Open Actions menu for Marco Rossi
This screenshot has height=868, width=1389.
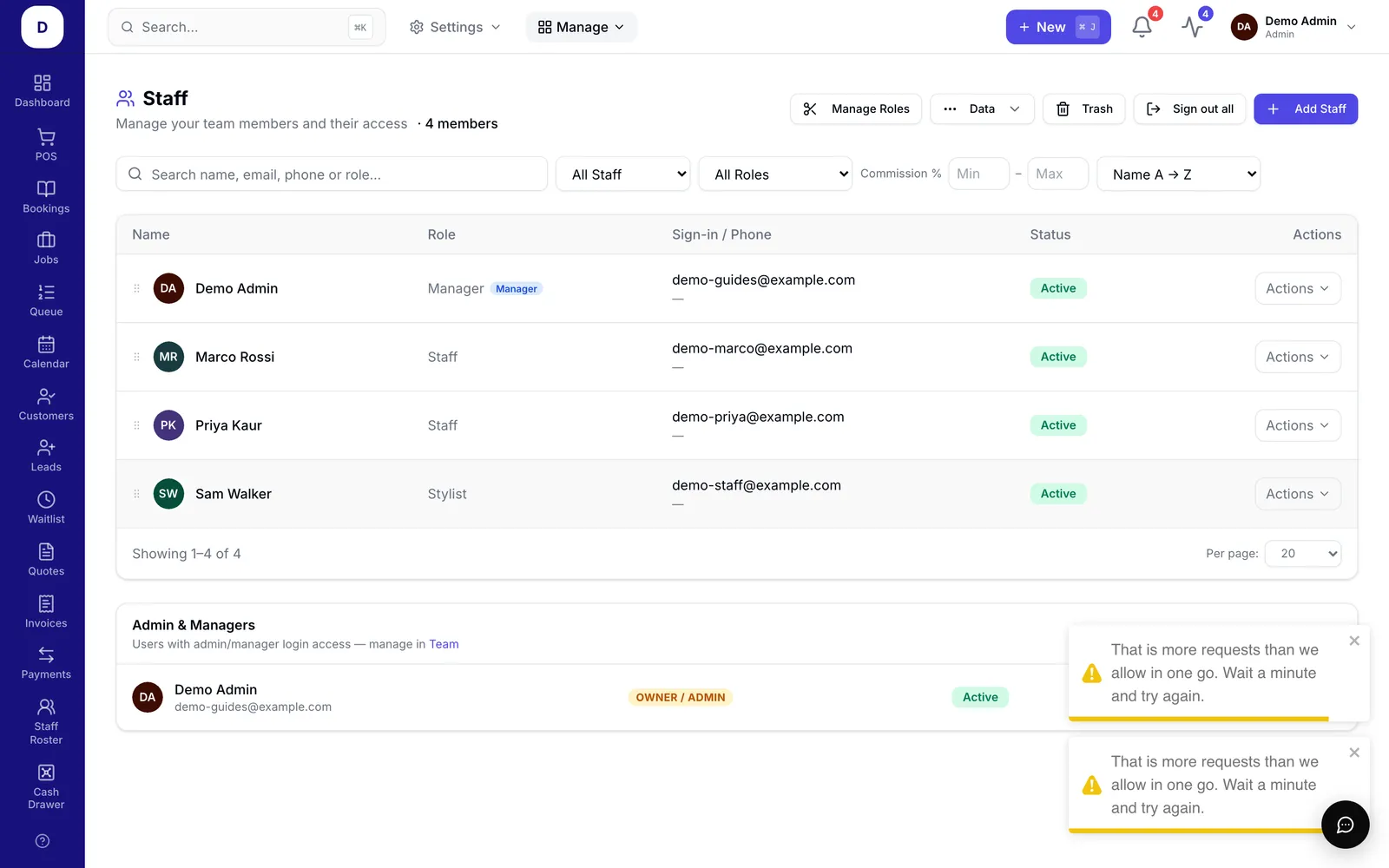1297,357
